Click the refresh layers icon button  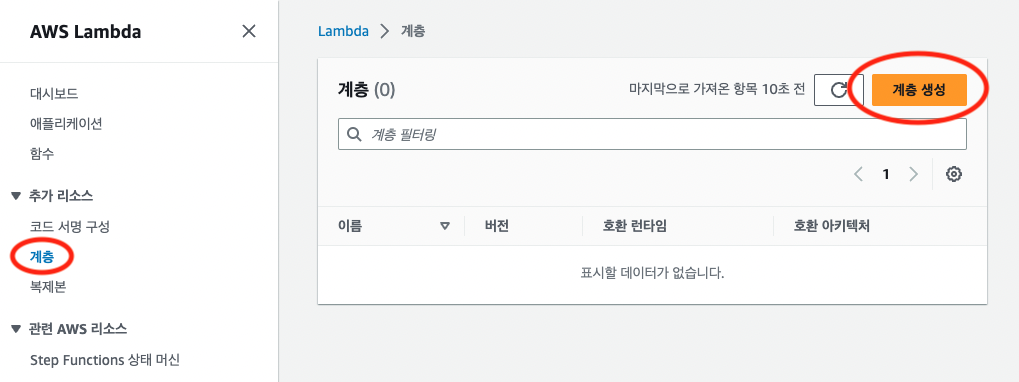click(838, 90)
